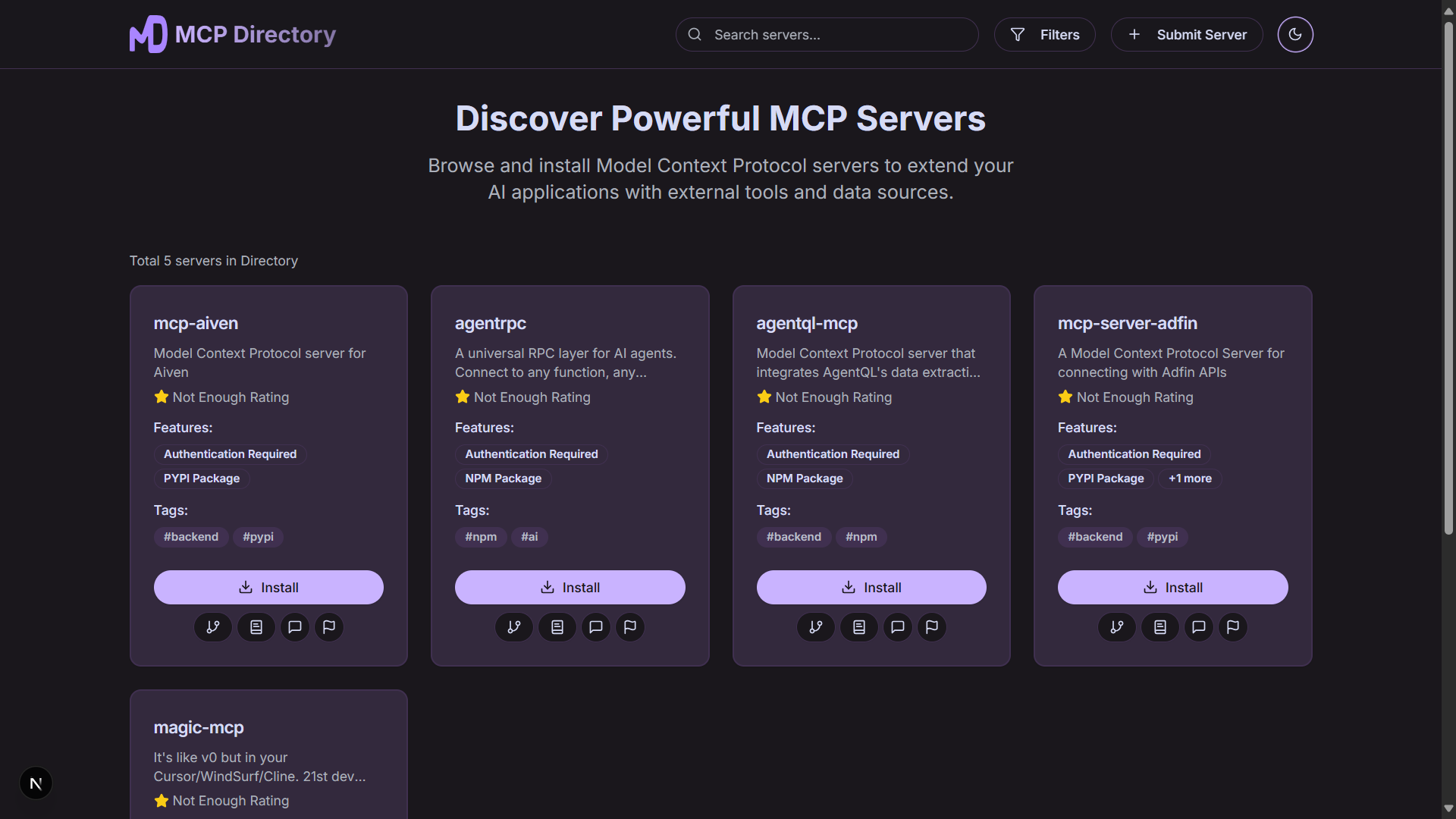Open agentql-mcp comments icon
The image size is (1456, 819).
tap(898, 627)
